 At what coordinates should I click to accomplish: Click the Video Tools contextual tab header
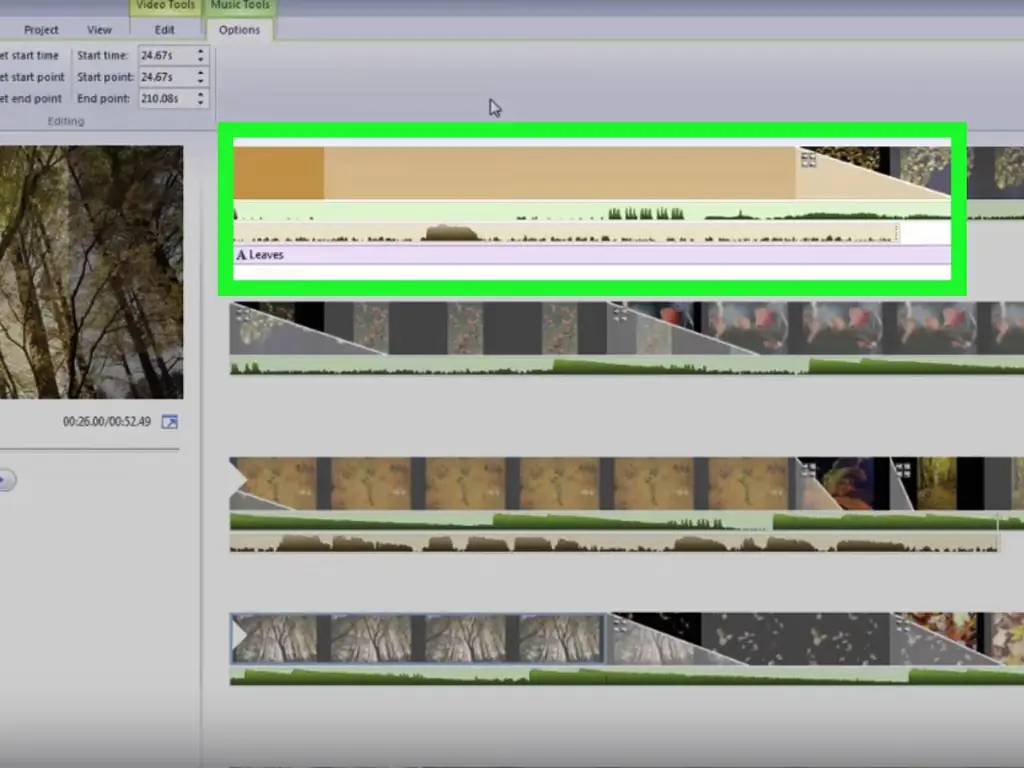(x=165, y=6)
